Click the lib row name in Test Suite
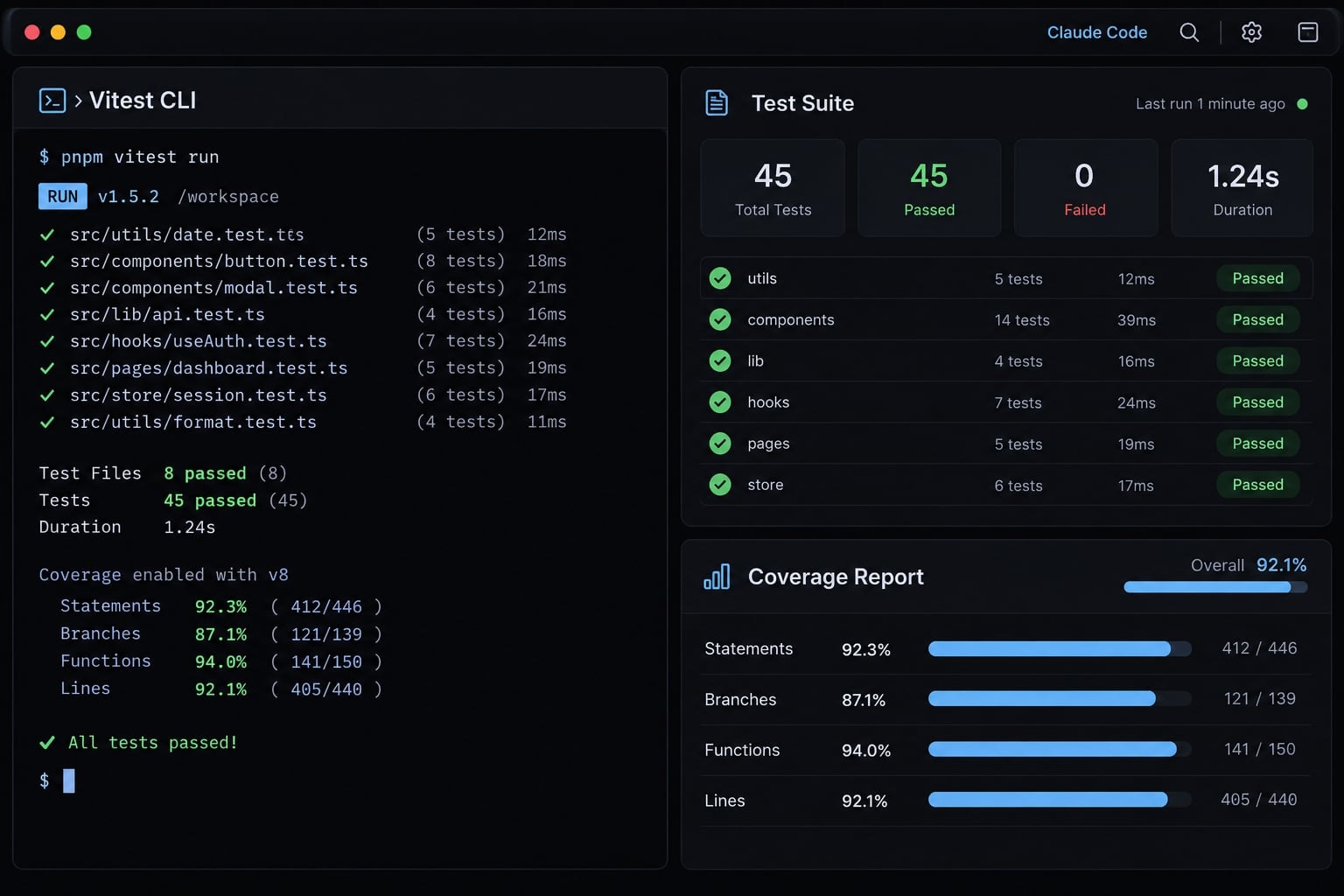This screenshot has width=1344, height=896. coord(756,360)
